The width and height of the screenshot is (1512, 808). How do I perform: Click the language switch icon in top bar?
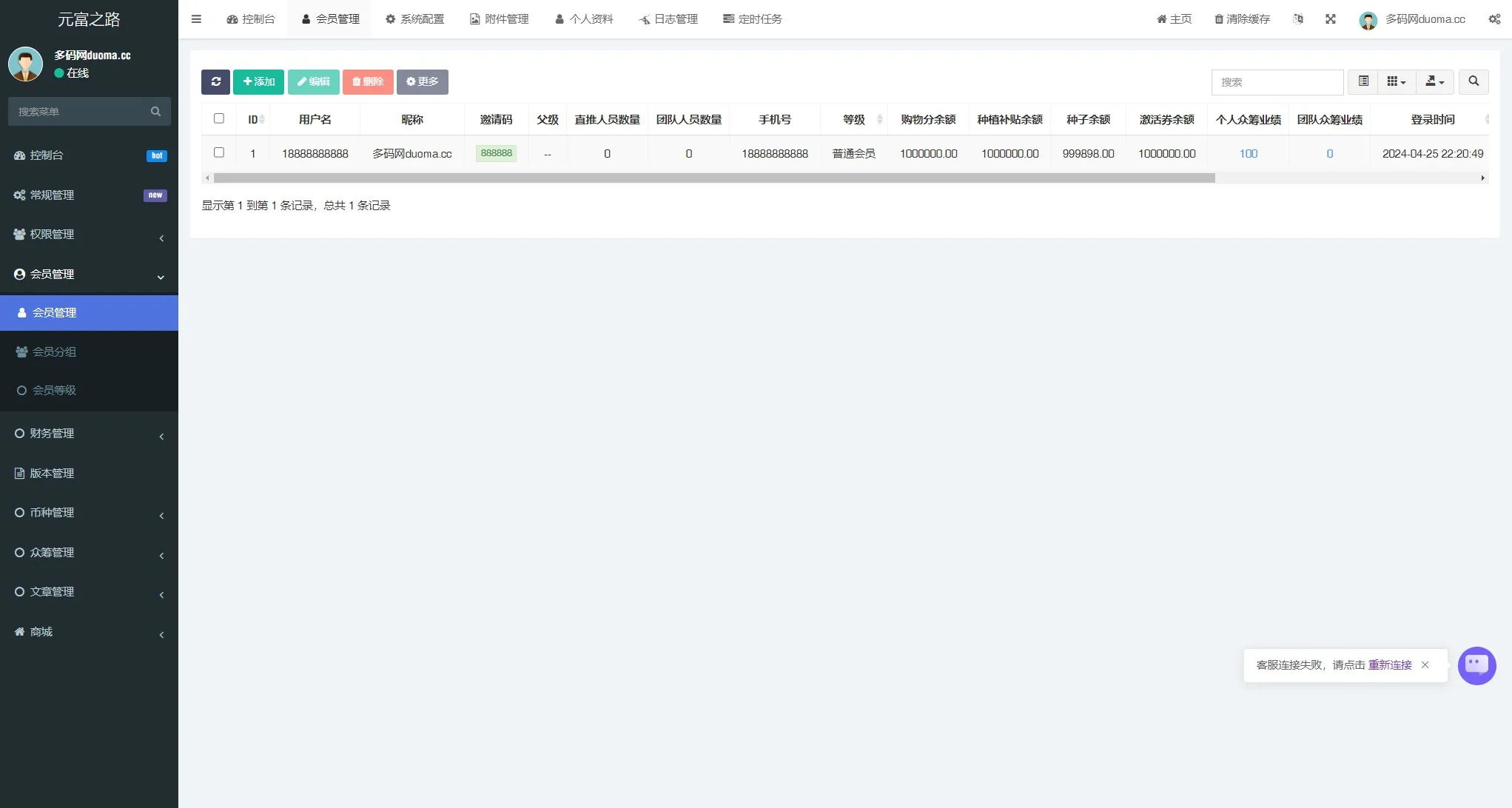point(1298,19)
